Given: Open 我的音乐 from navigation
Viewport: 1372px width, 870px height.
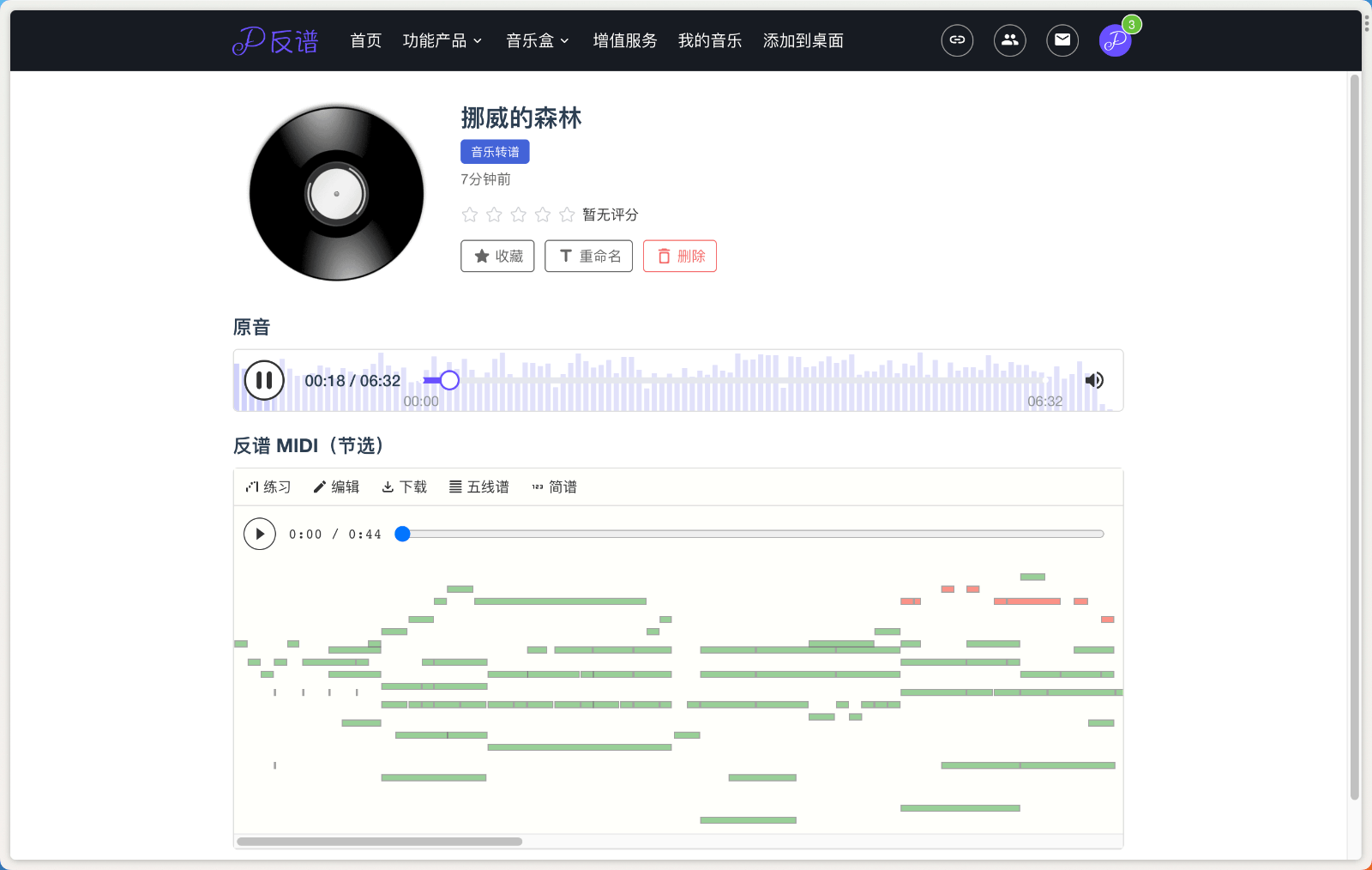Looking at the screenshot, I should (709, 40).
